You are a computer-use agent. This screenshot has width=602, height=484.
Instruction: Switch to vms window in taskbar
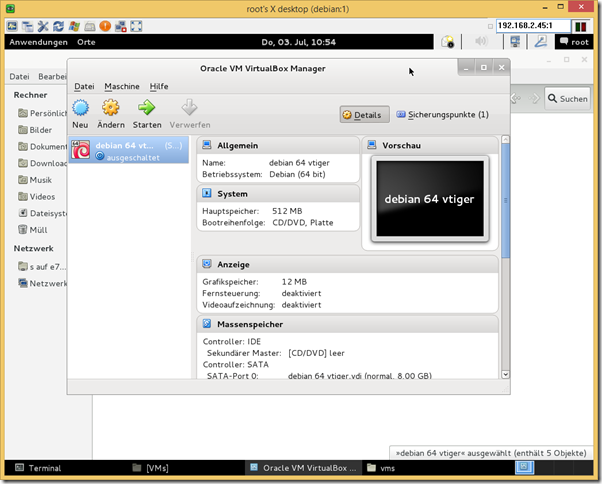click(x=381, y=468)
